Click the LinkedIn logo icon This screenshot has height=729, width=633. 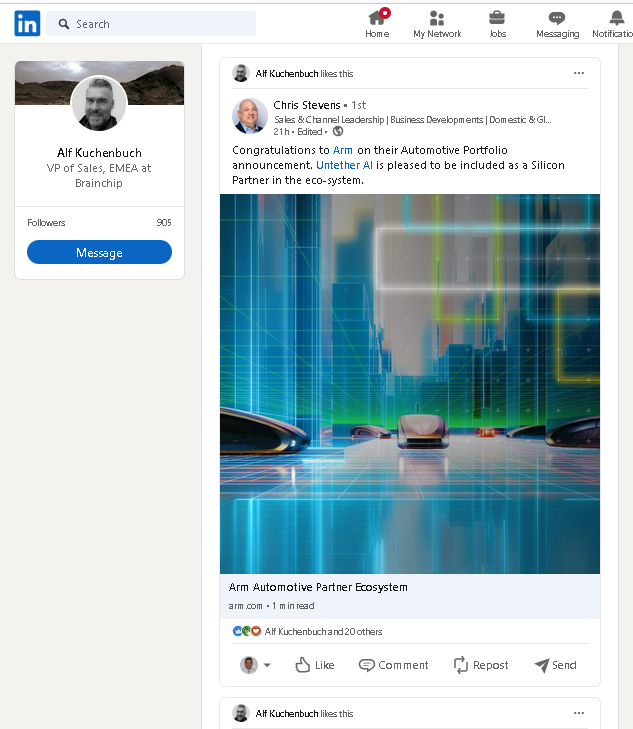pos(27,23)
